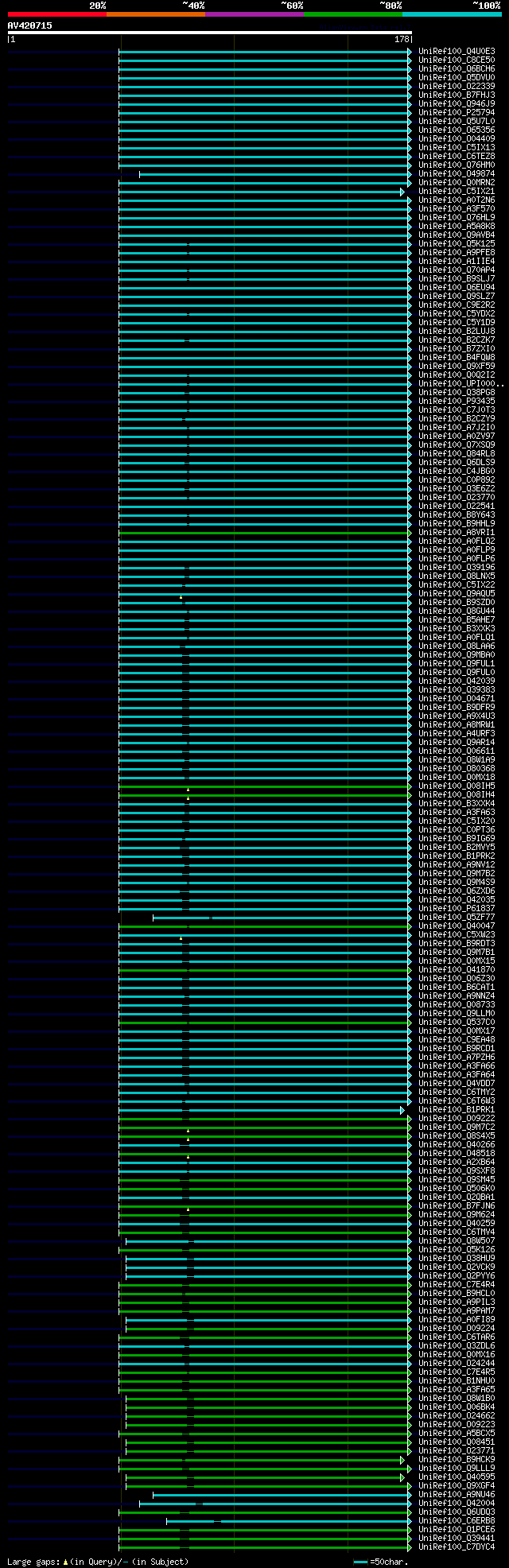Click hit label UniRef100_A0T2N6

click(457, 200)
